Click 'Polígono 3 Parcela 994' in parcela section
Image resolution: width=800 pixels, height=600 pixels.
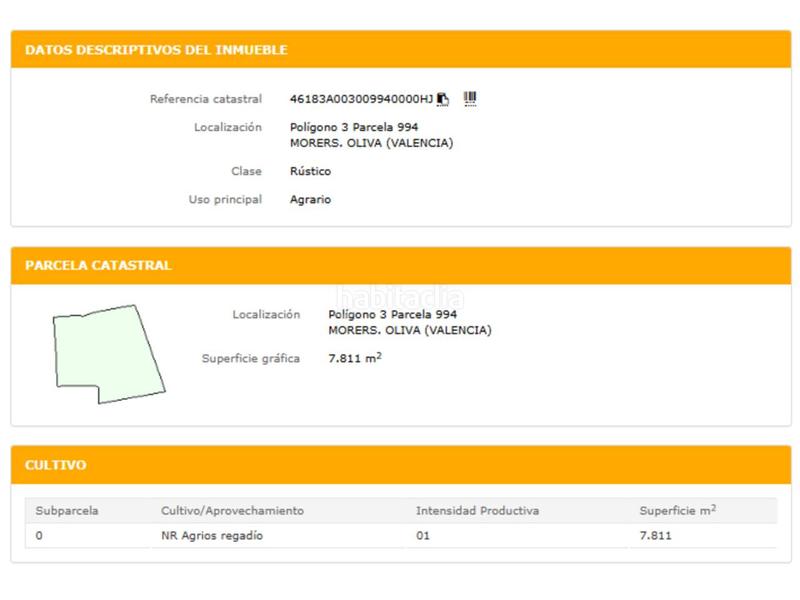click(x=392, y=314)
